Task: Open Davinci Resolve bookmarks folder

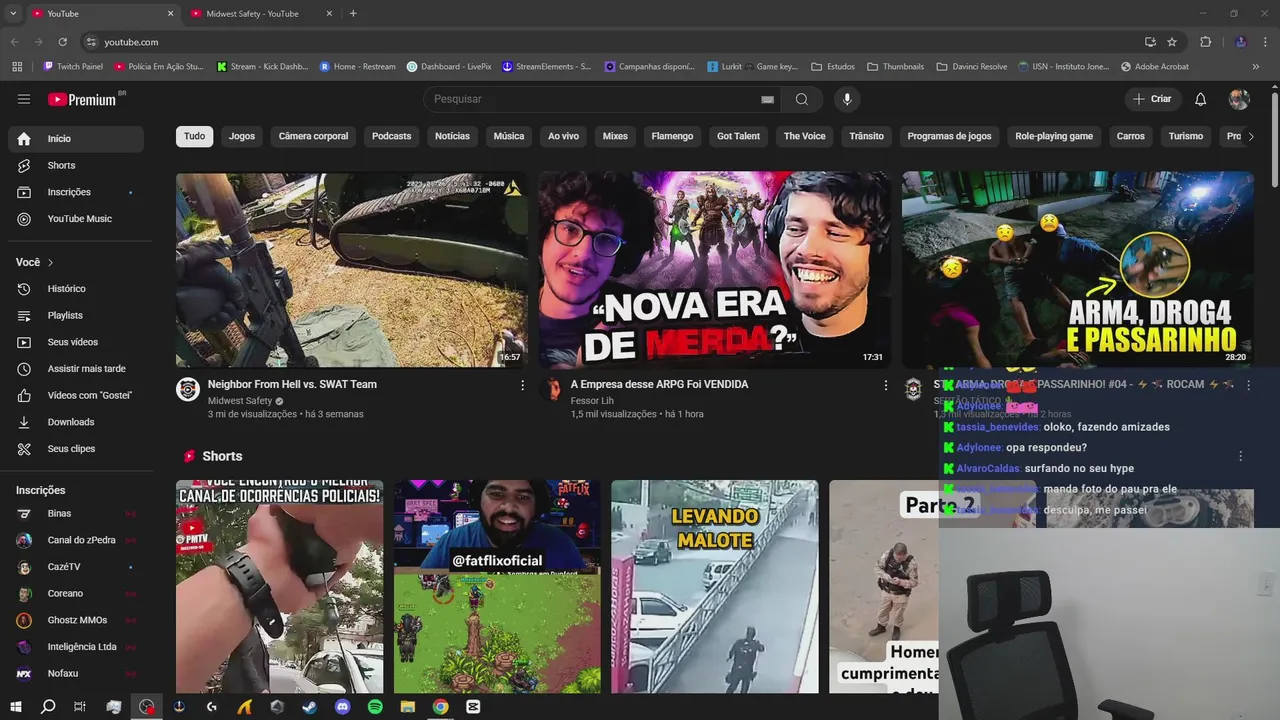Action: [x=971, y=67]
